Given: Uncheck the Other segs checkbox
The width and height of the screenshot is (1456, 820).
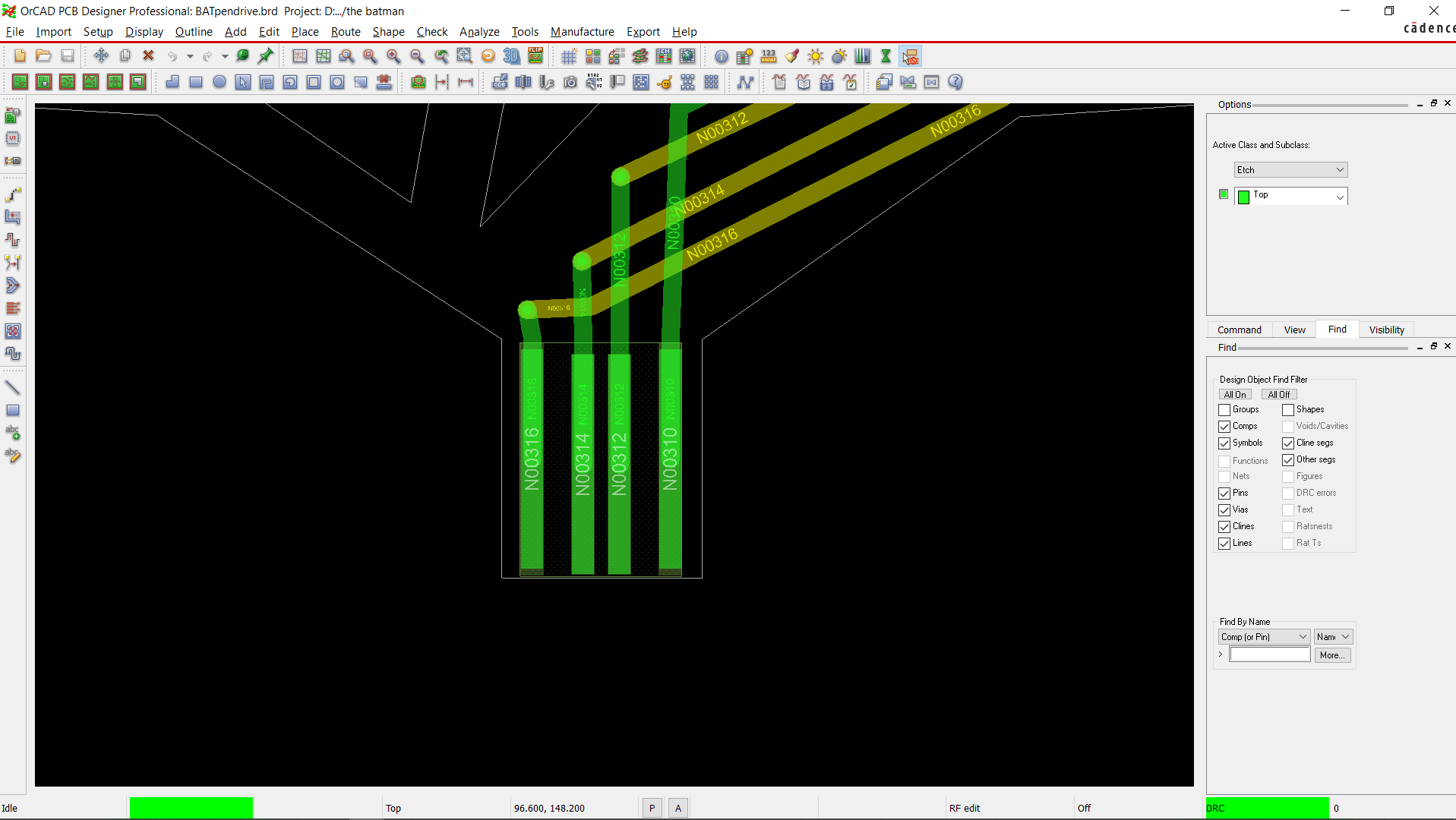Looking at the screenshot, I should [x=1288, y=460].
